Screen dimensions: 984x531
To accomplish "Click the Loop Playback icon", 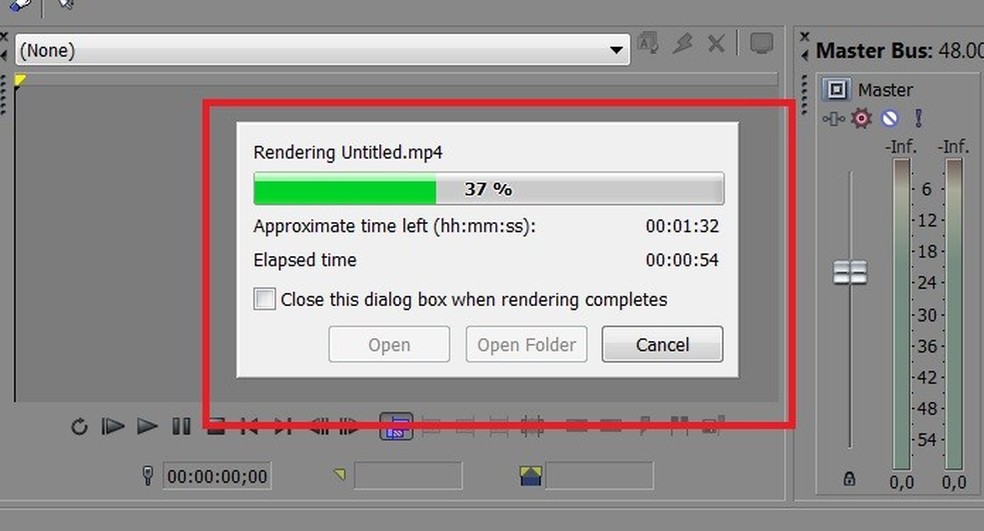I will (x=78, y=427).
